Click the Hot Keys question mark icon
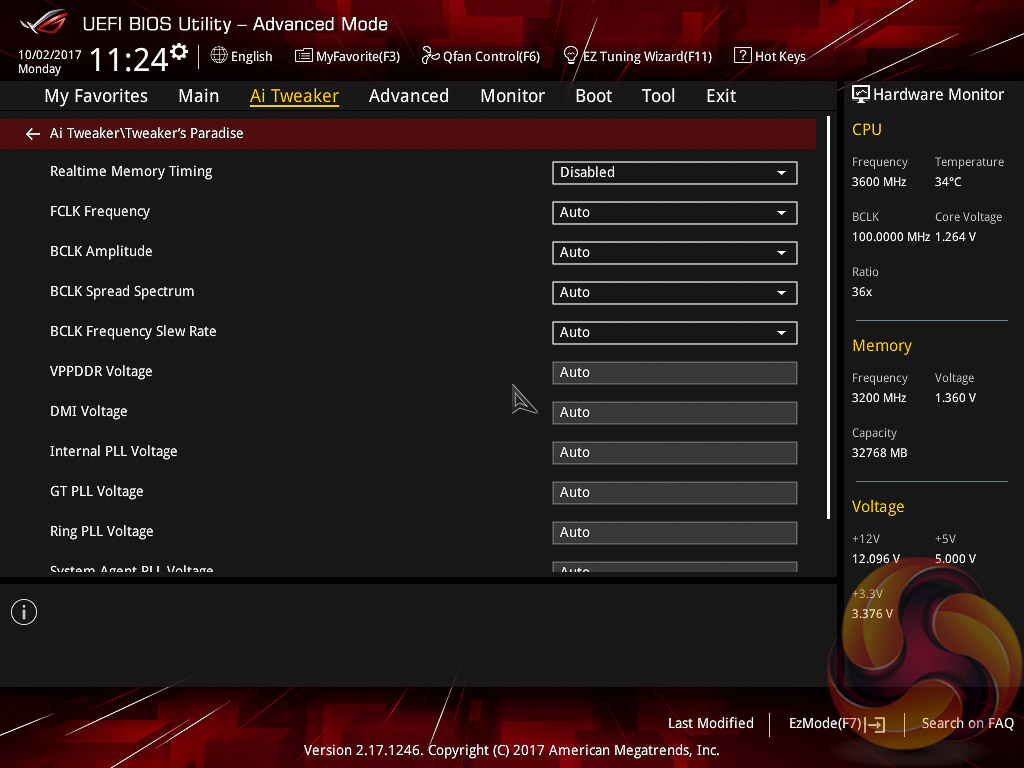Image resolution: width=1024 pixels, height=768 pixels. 743,56
